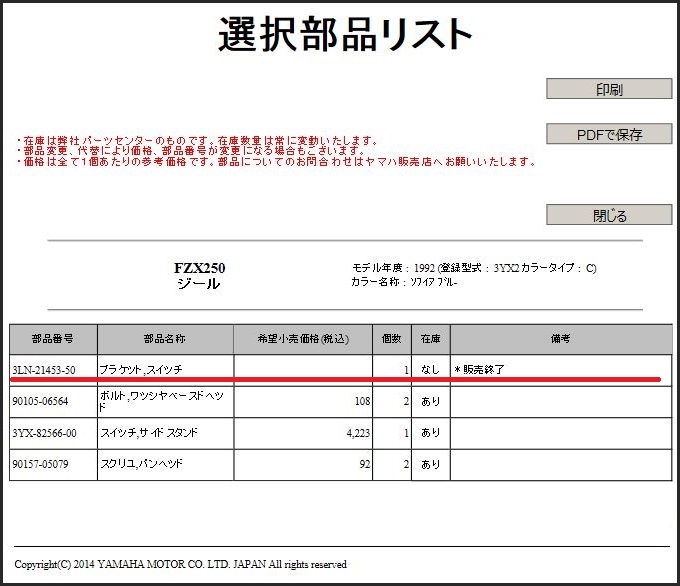Select the スクリユ,パンヘッド part name

pos(141,464)
